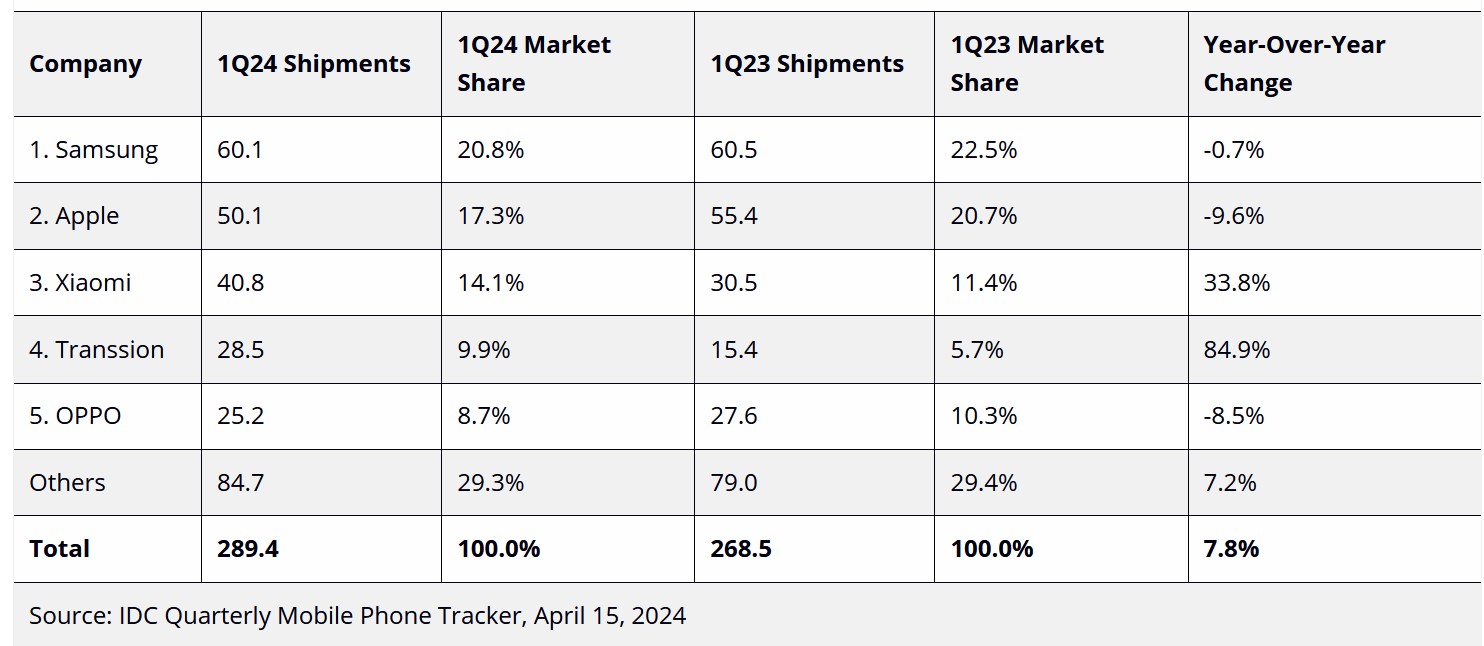The image size is (1484, 646).
Task: Select the OPPO row label
Action: [75, 416]
